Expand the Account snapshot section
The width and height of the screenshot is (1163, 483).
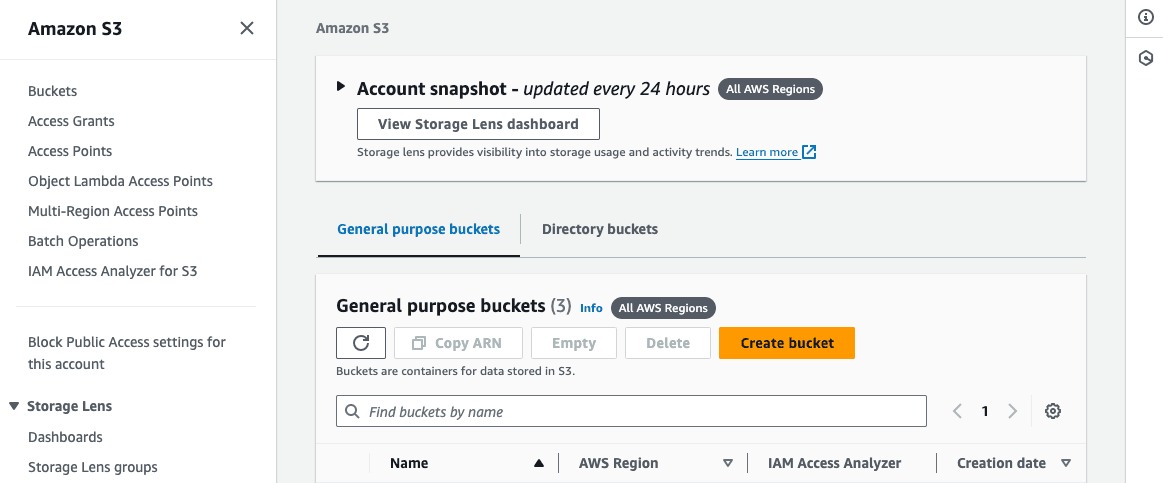click(x=340, y=86)
